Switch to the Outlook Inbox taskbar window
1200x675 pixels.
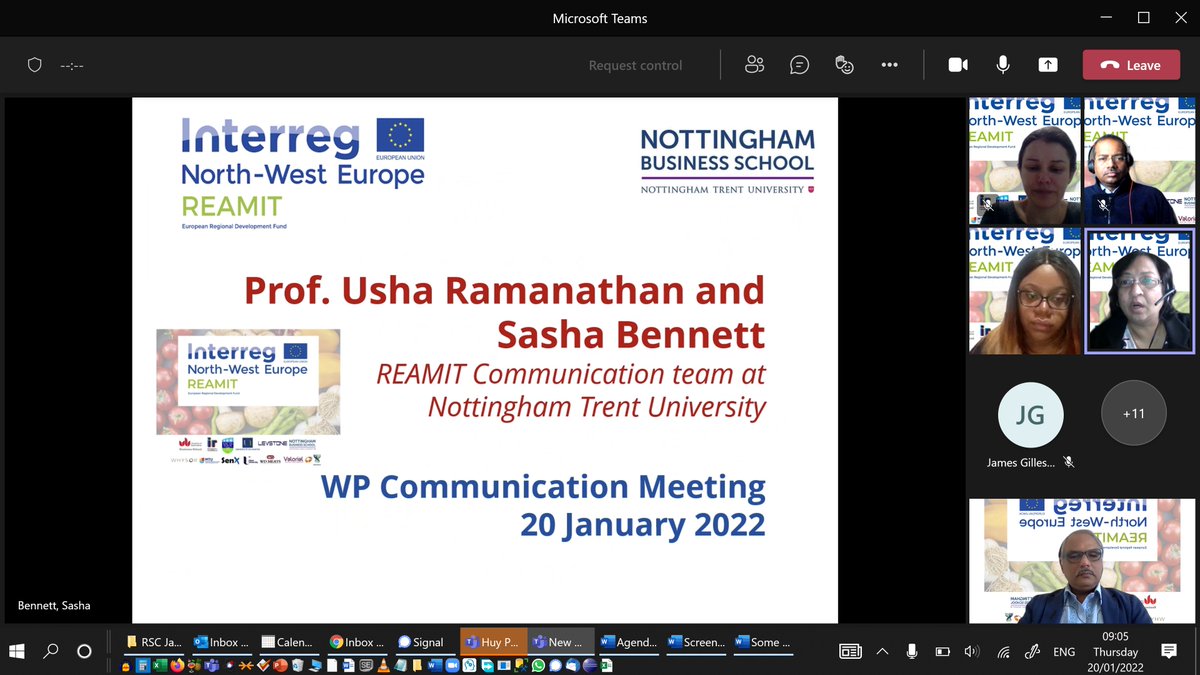coord(223,641)
